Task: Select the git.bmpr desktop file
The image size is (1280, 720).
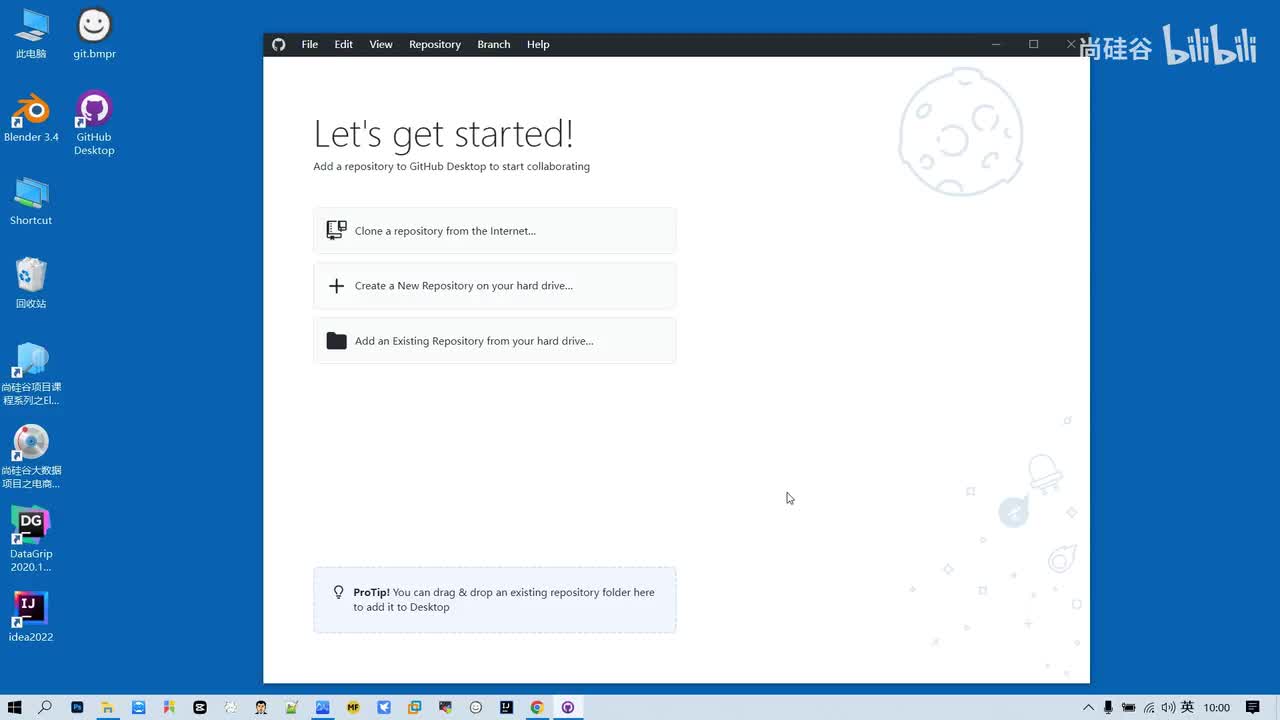Action: [x=94, y=34]
